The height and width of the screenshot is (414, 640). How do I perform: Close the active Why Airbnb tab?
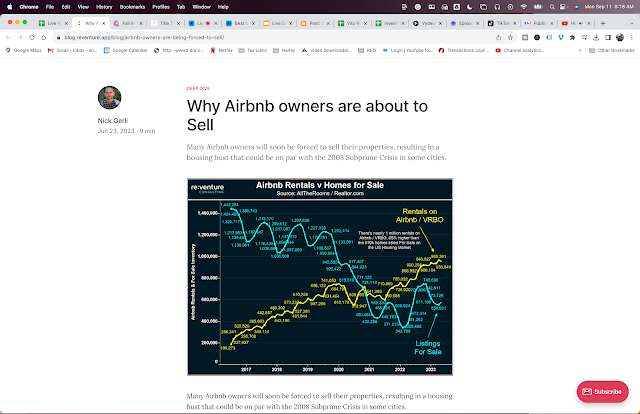coord(103,23)
